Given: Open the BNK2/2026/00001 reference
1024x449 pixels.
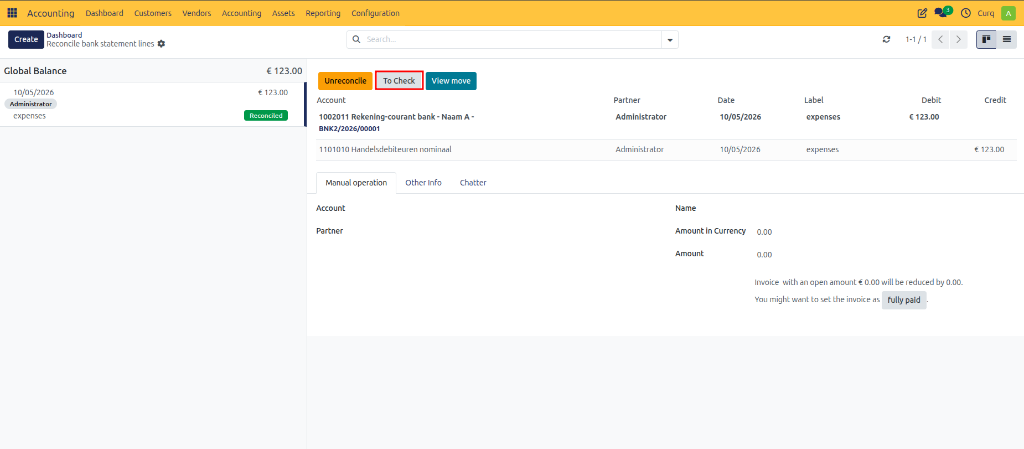Looking at the screenshot, I should pos(349,129).
